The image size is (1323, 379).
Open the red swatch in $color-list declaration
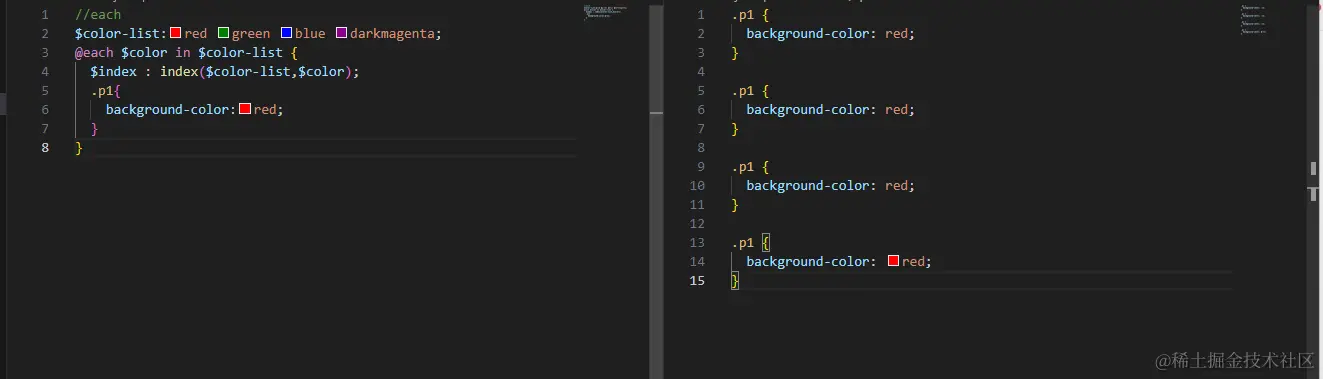(176, 33)
